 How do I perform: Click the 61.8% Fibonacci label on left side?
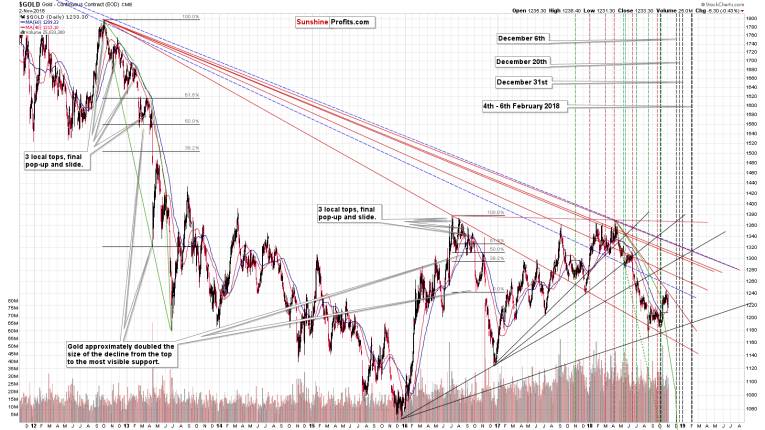[x=192, y=96]
